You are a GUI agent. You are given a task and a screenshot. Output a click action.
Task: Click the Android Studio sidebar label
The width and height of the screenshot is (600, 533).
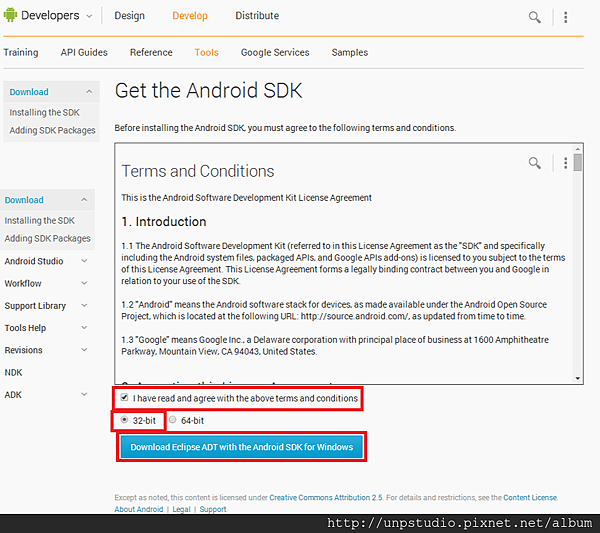[x=34, y=261]
